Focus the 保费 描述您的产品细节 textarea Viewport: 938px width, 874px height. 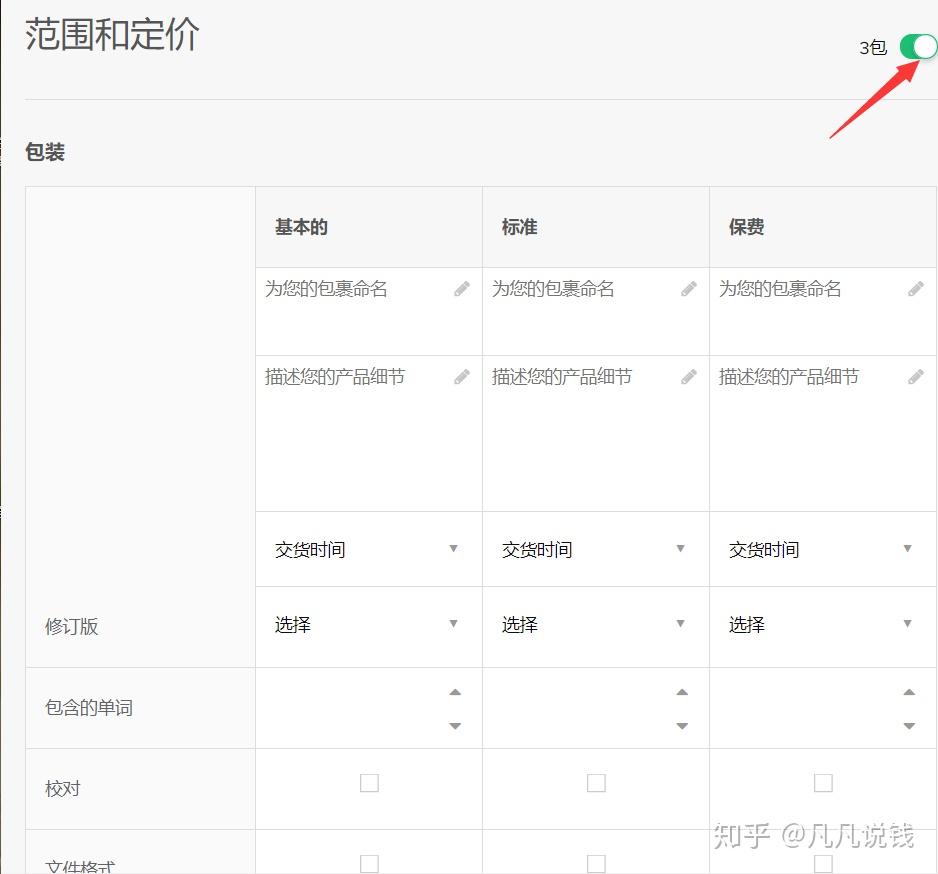(823, 434)
